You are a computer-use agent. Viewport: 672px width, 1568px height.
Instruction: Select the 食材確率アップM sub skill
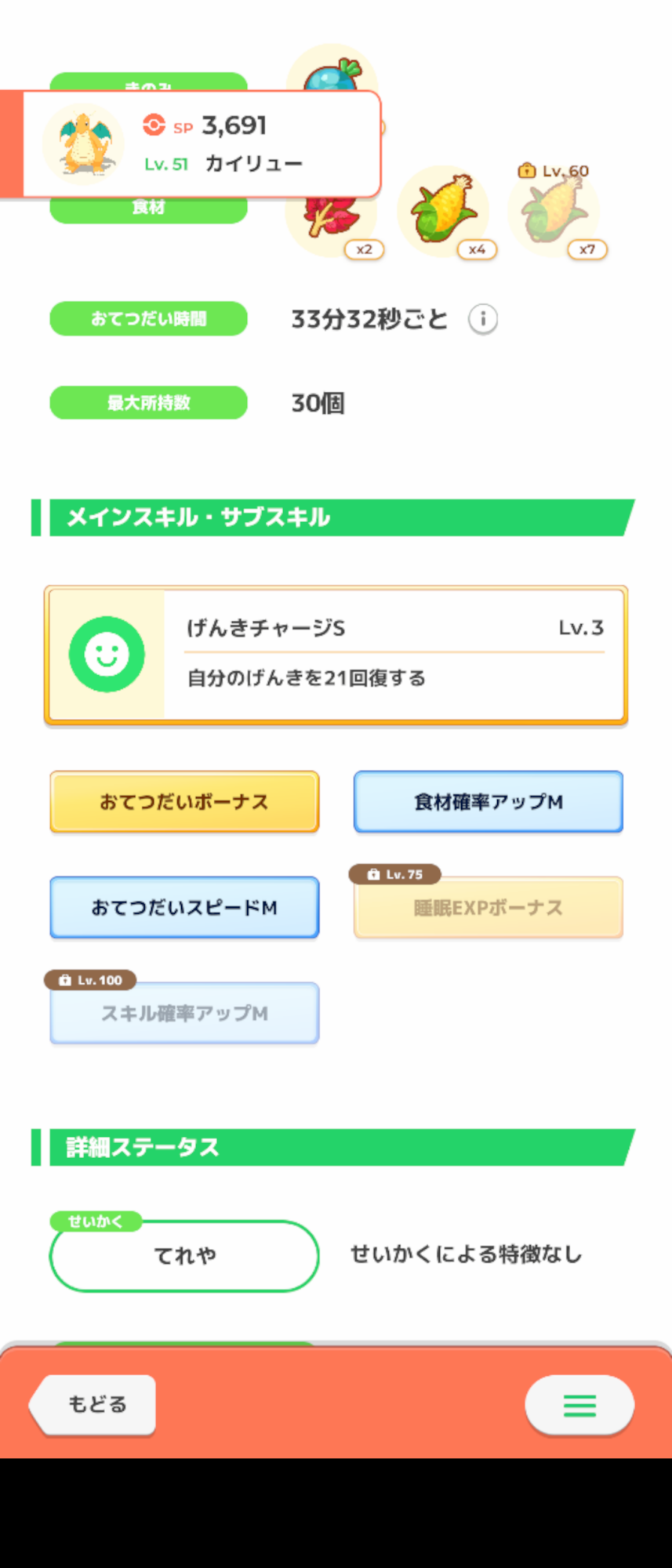(x=488, y=801)
